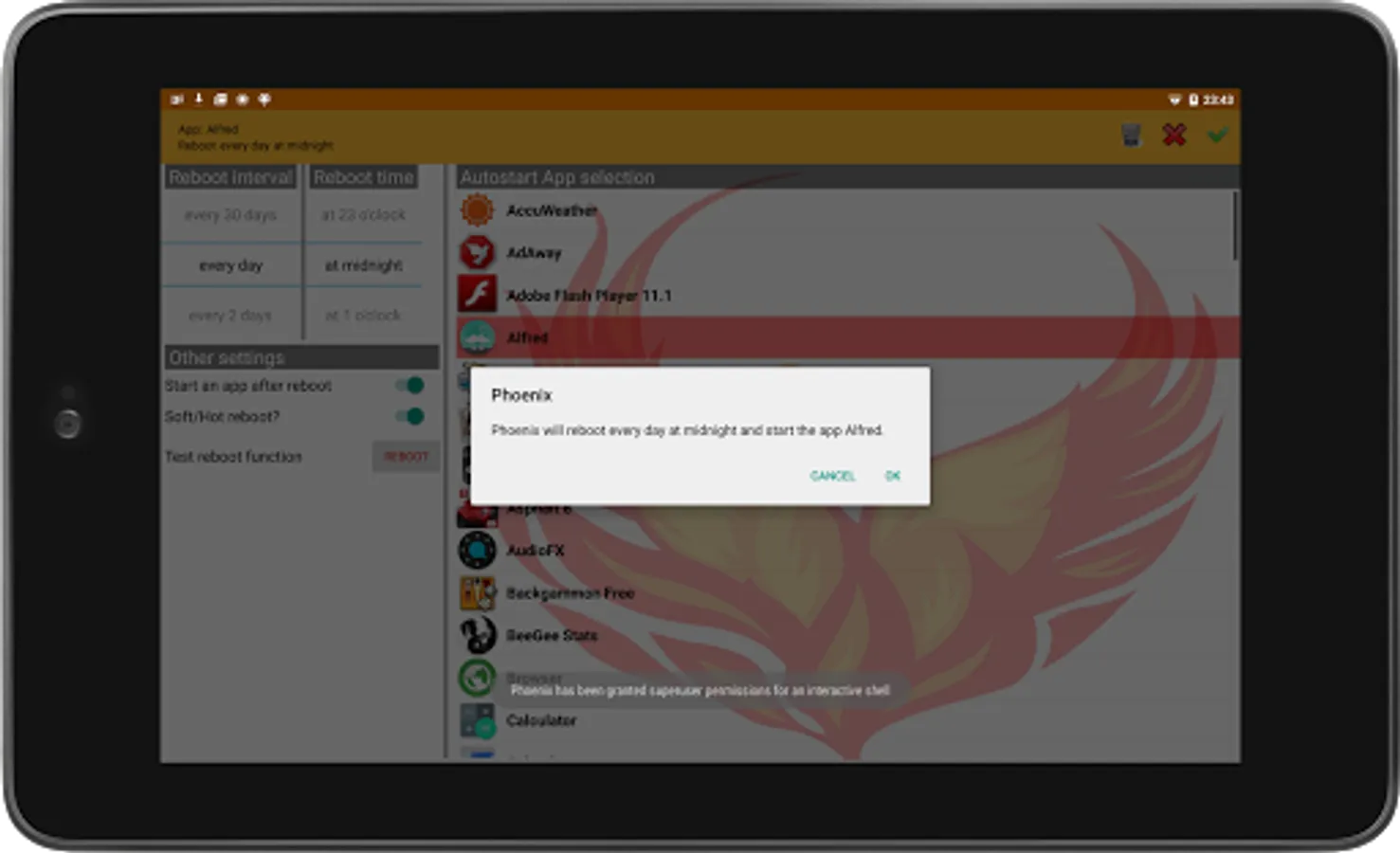The height and width of the screenshot is (853, 1400).
Task: Select the Browser app globe icon
Action: tap(477, 678)
